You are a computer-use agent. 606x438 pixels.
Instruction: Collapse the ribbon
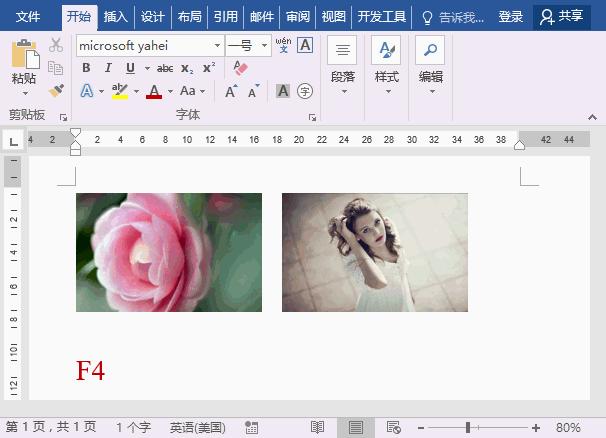tap(592, 117)
